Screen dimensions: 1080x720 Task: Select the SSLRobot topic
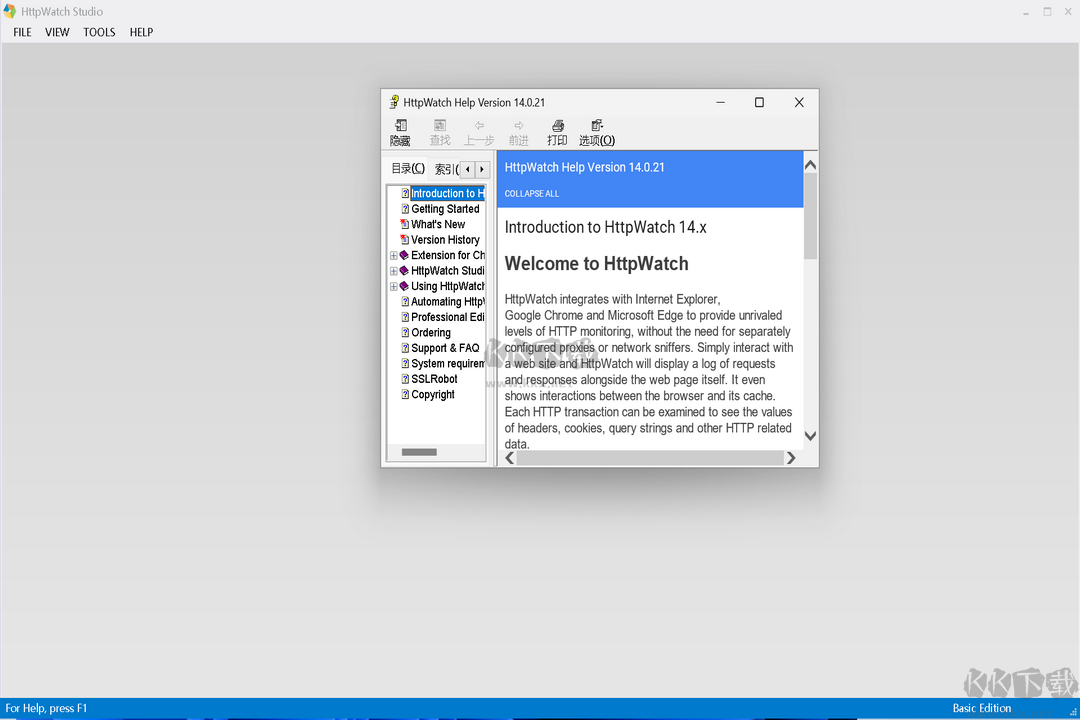tap(434, 379)
